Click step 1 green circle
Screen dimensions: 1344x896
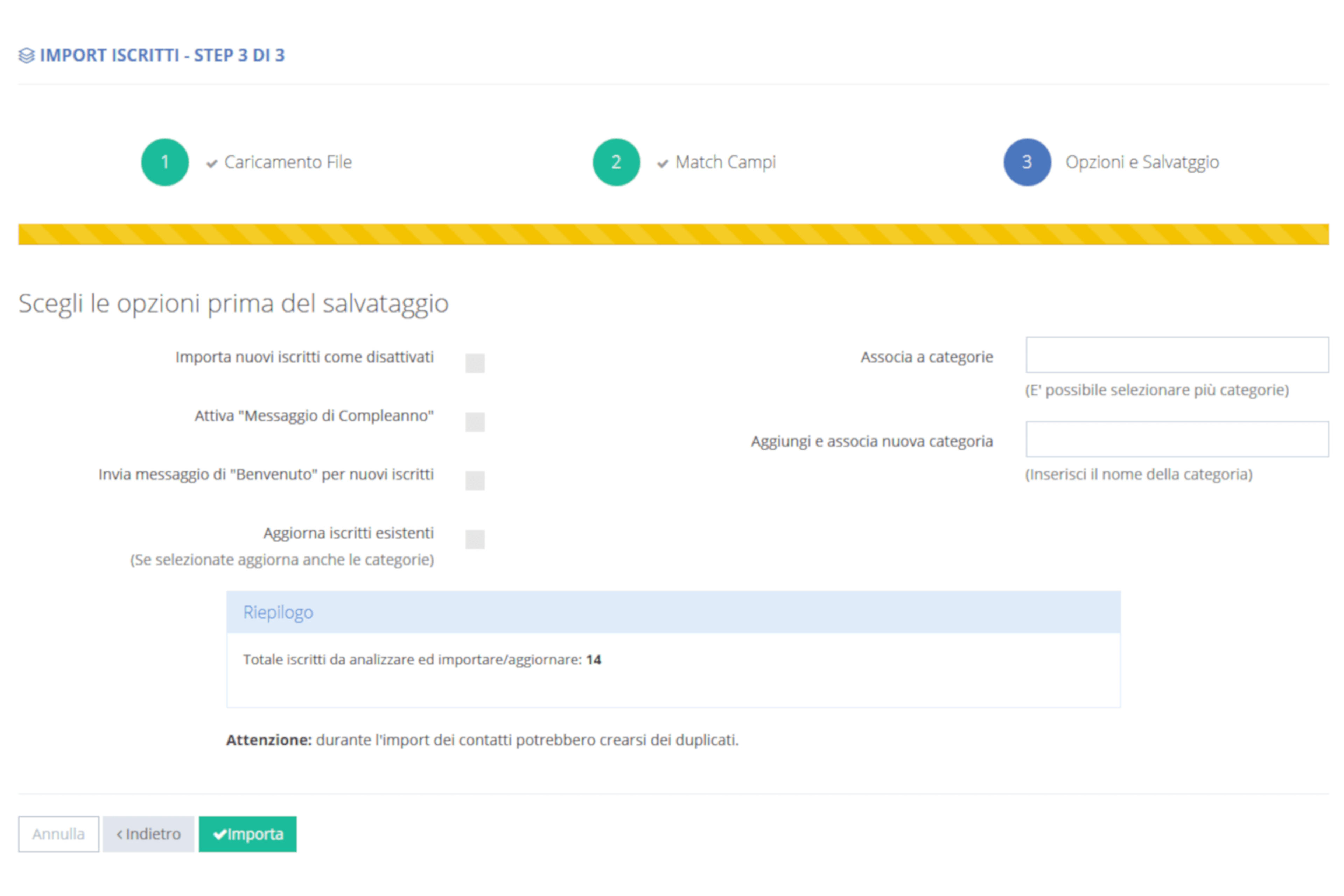click(x=165, y=162)
